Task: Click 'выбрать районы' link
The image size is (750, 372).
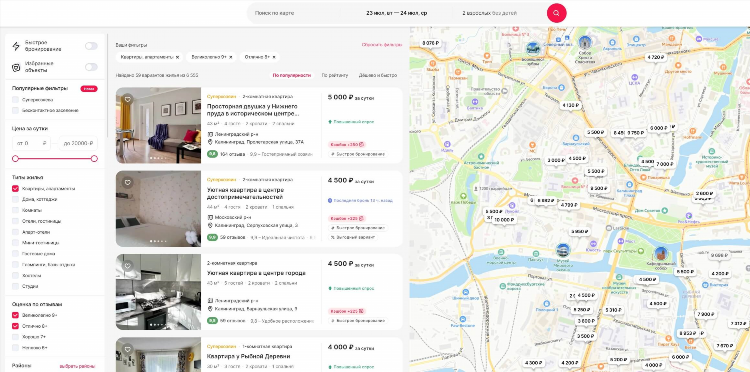Action: (77, 366)
